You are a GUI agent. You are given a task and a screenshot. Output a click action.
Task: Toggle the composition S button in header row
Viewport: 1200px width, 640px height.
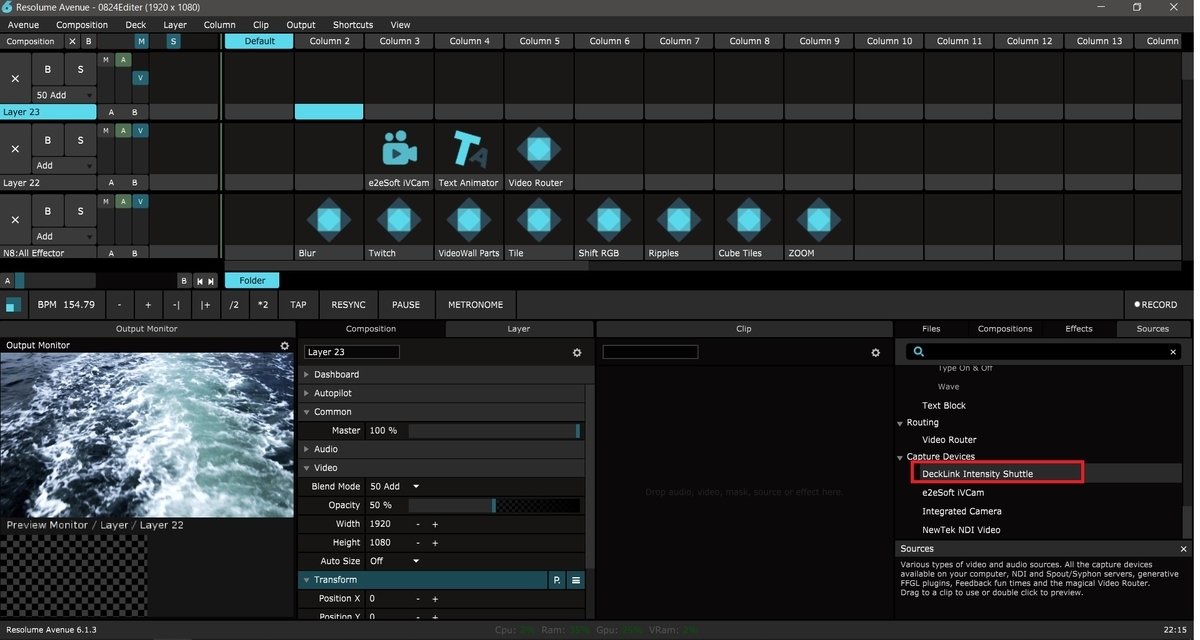click(x=173, y=41)
